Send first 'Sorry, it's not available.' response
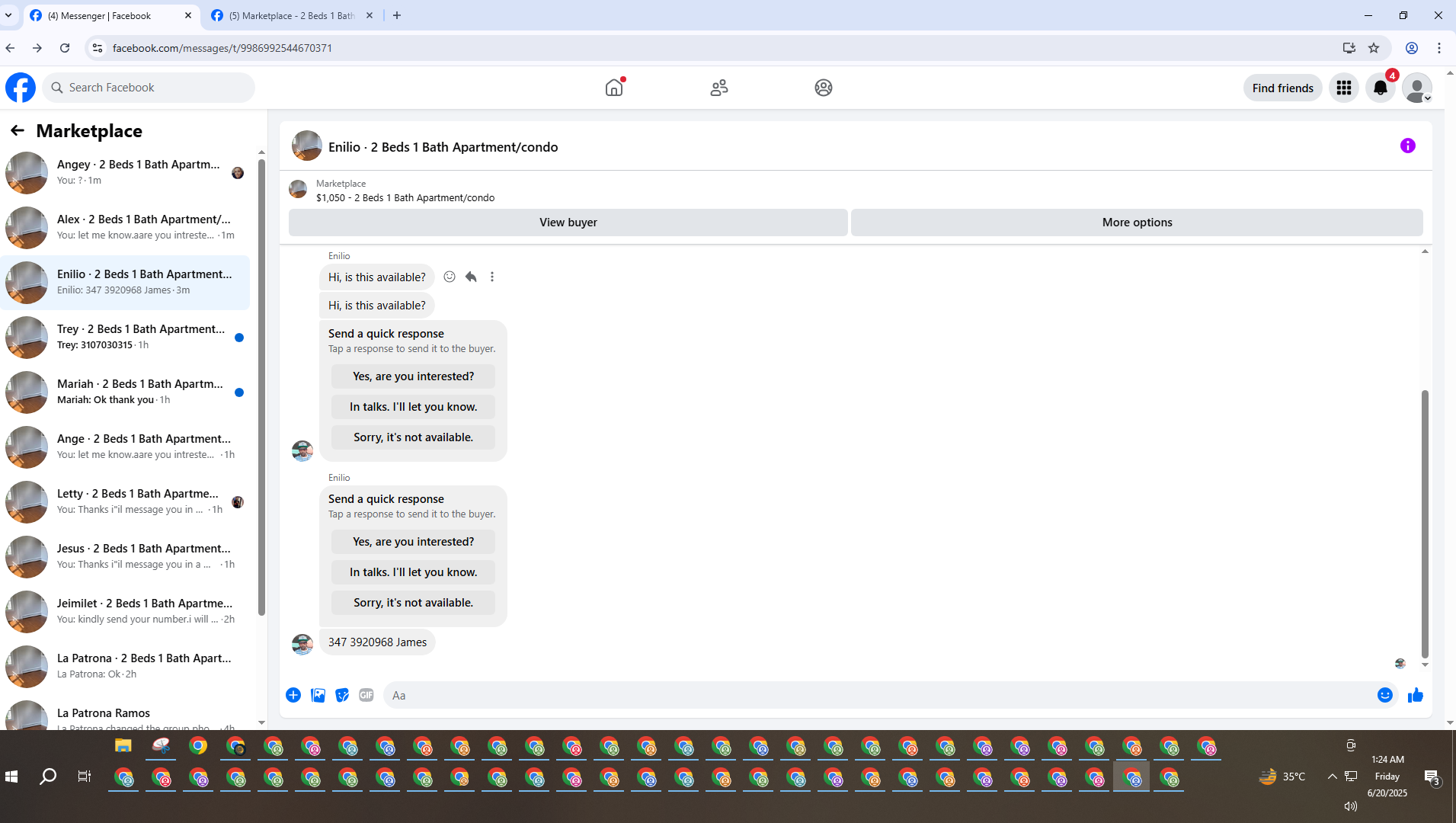This screenshot has height=823, width=1456. [x=413, y=437]
